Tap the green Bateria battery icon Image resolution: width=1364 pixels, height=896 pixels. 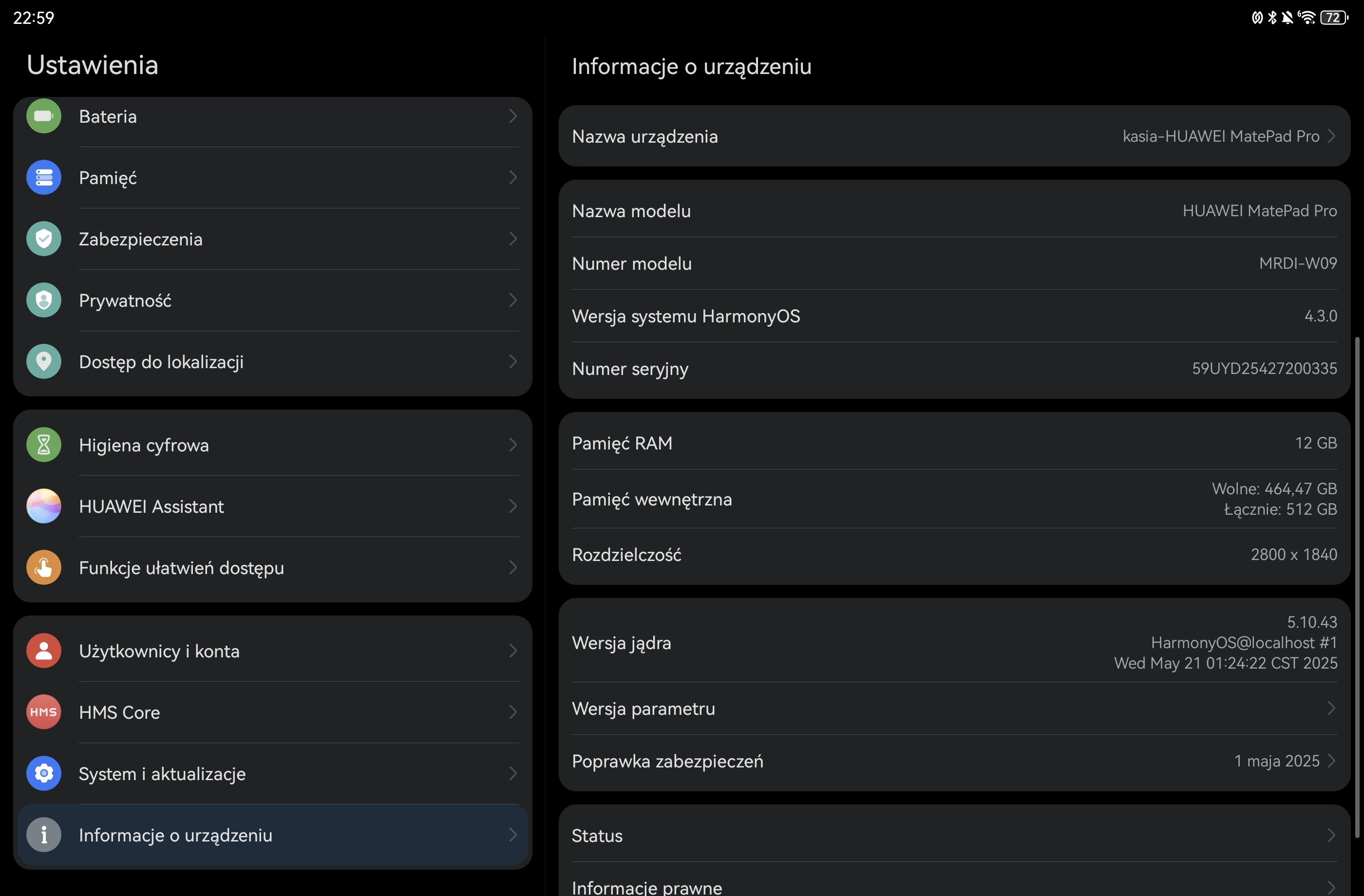tap(43, 116)
